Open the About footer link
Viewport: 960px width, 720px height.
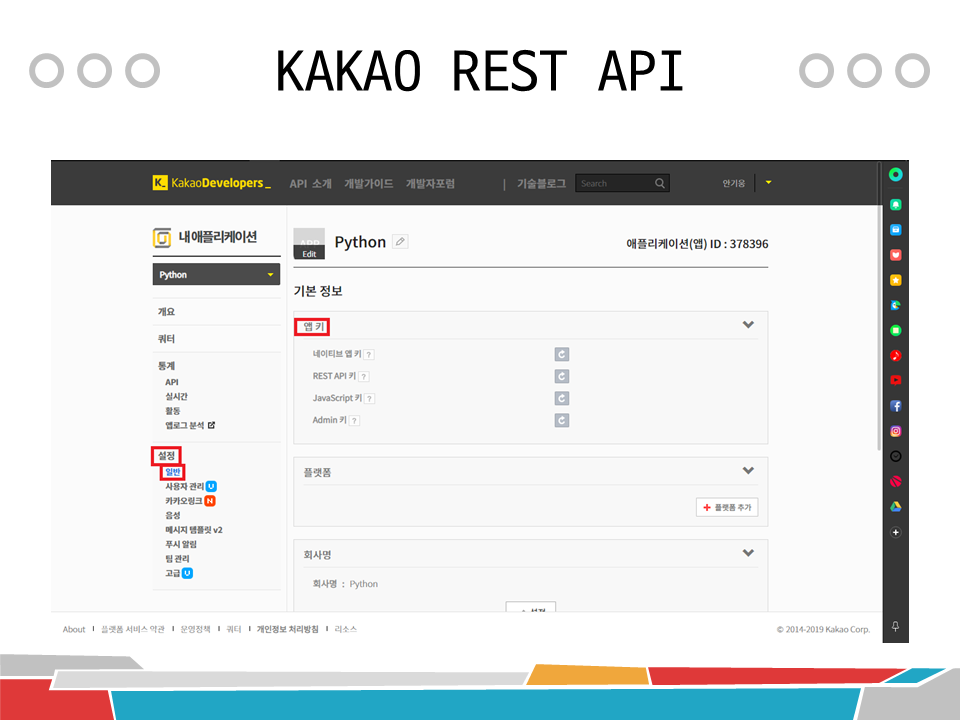tap(74, 629)
